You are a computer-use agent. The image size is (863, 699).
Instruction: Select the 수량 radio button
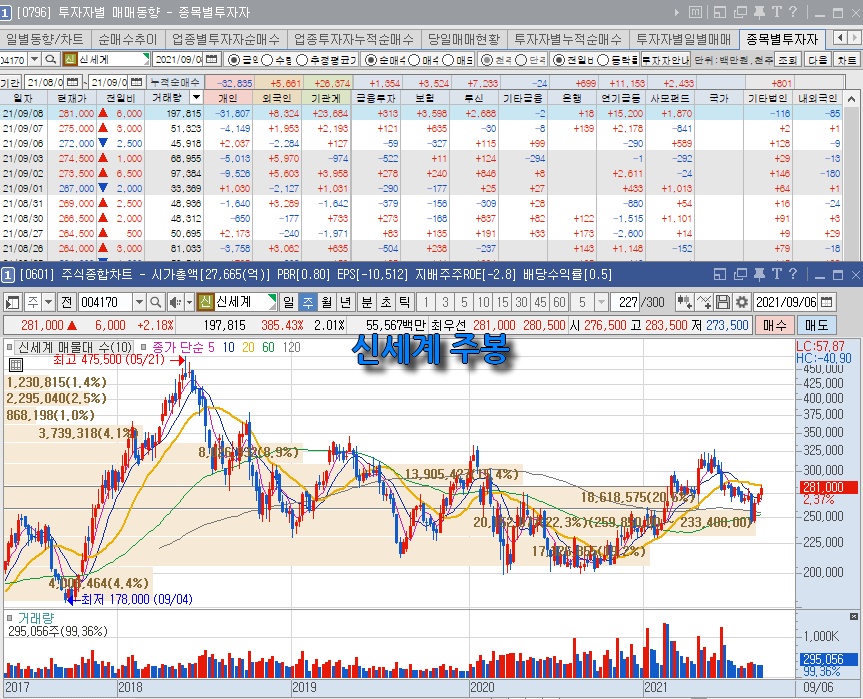[x=267, y=59]
